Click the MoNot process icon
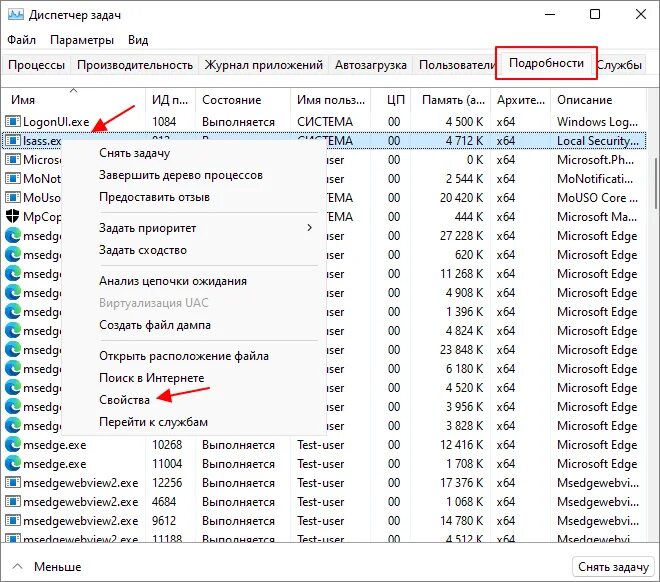 click(13, 178)
